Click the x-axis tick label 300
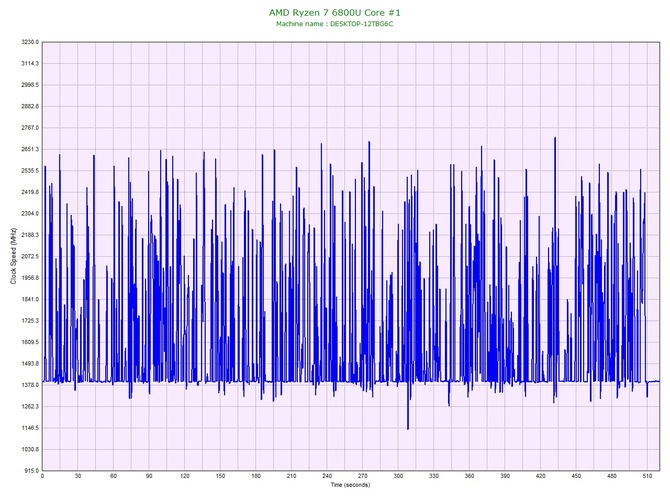The image size is (670, 502). pos(398,476)
